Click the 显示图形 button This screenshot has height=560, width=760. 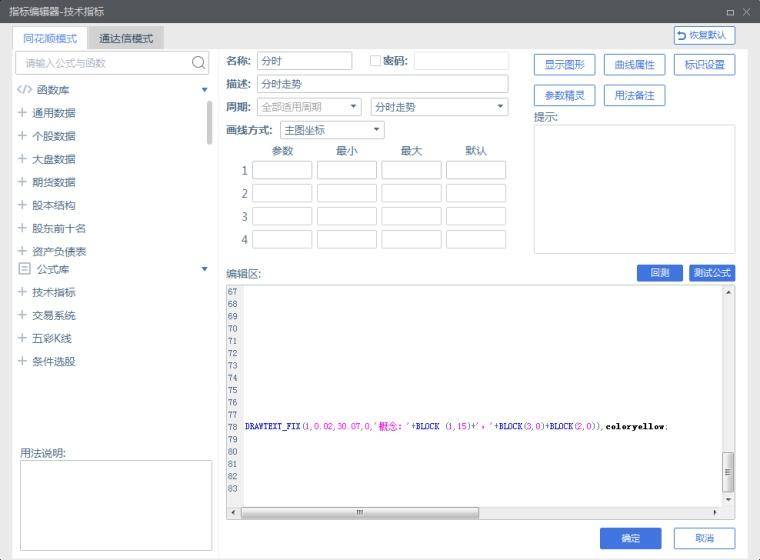564,64
